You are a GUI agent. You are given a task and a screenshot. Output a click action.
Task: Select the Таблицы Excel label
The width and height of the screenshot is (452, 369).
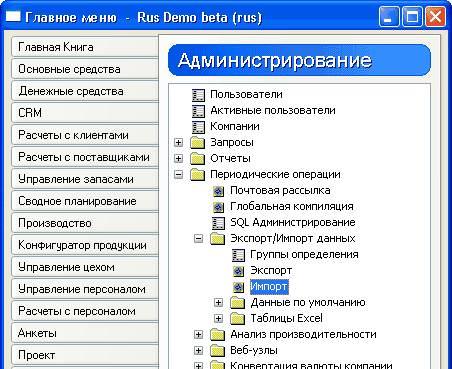click(286, 319)
